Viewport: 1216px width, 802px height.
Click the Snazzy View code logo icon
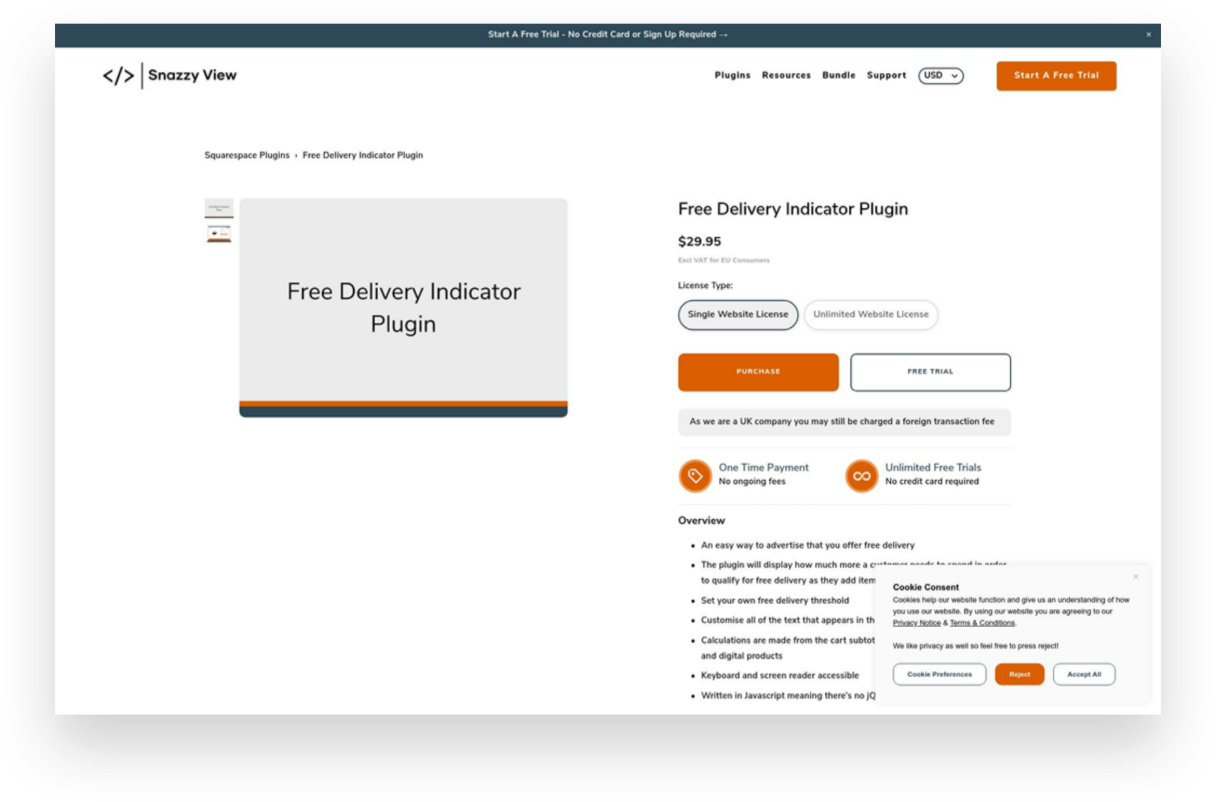[119, 75]
